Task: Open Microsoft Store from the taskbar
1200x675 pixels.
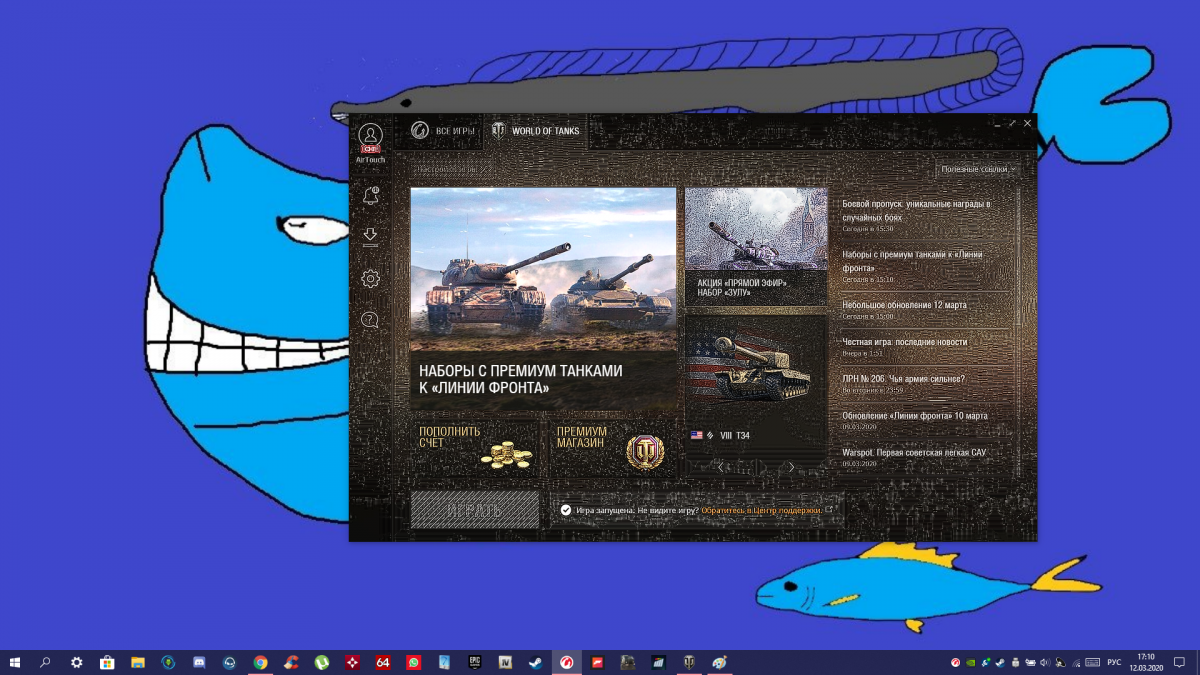Action: click(x=107, y=662)
